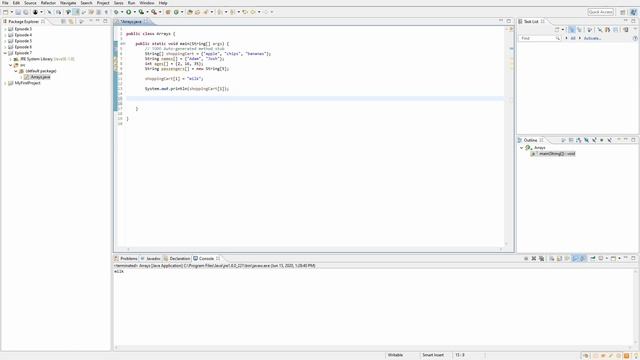Click Remove Launch X icon in Console
The width and height of the screenshot is (640, 360).
(534, 258)
